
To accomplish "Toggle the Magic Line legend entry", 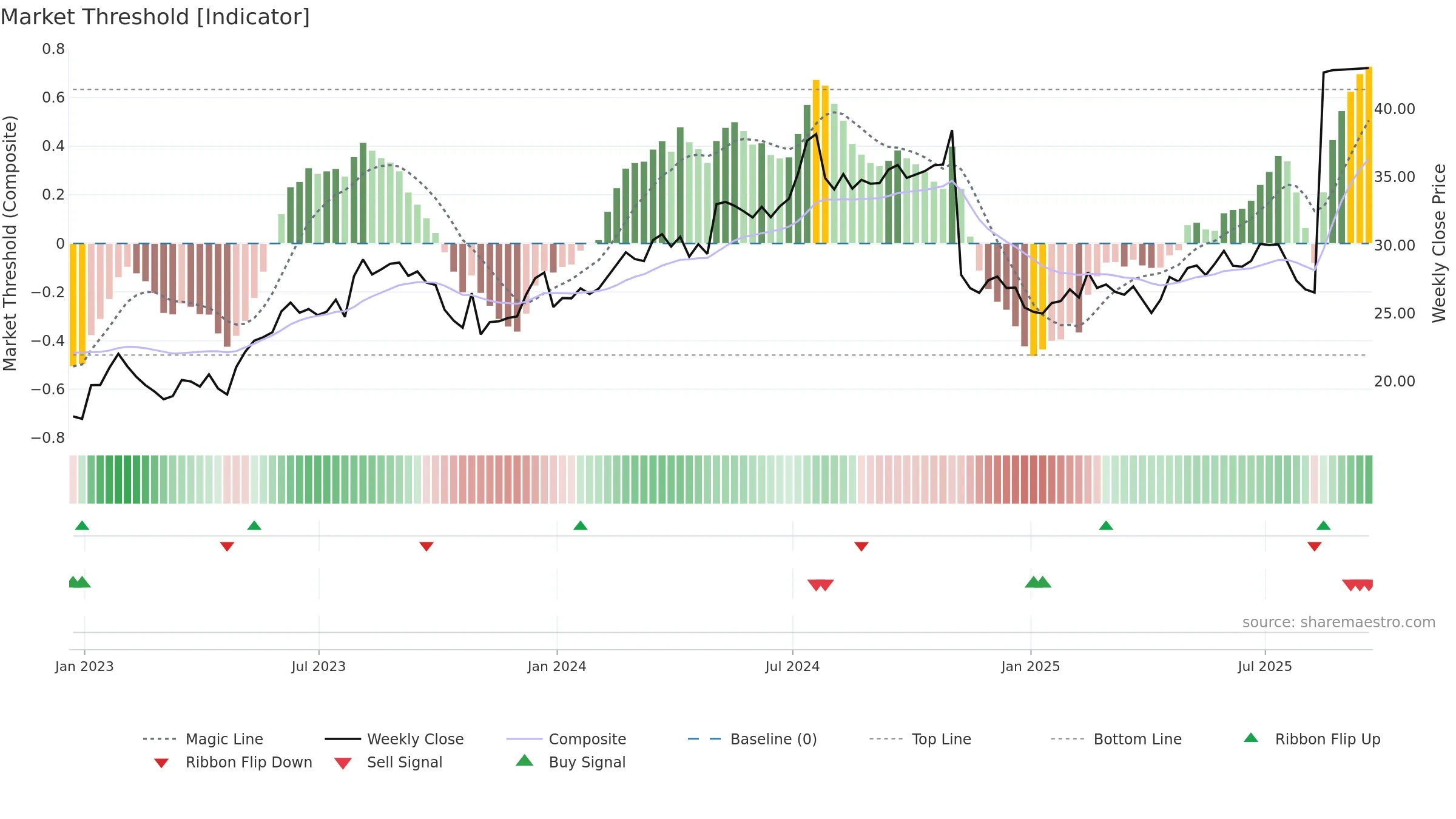I will coord(203,739).
